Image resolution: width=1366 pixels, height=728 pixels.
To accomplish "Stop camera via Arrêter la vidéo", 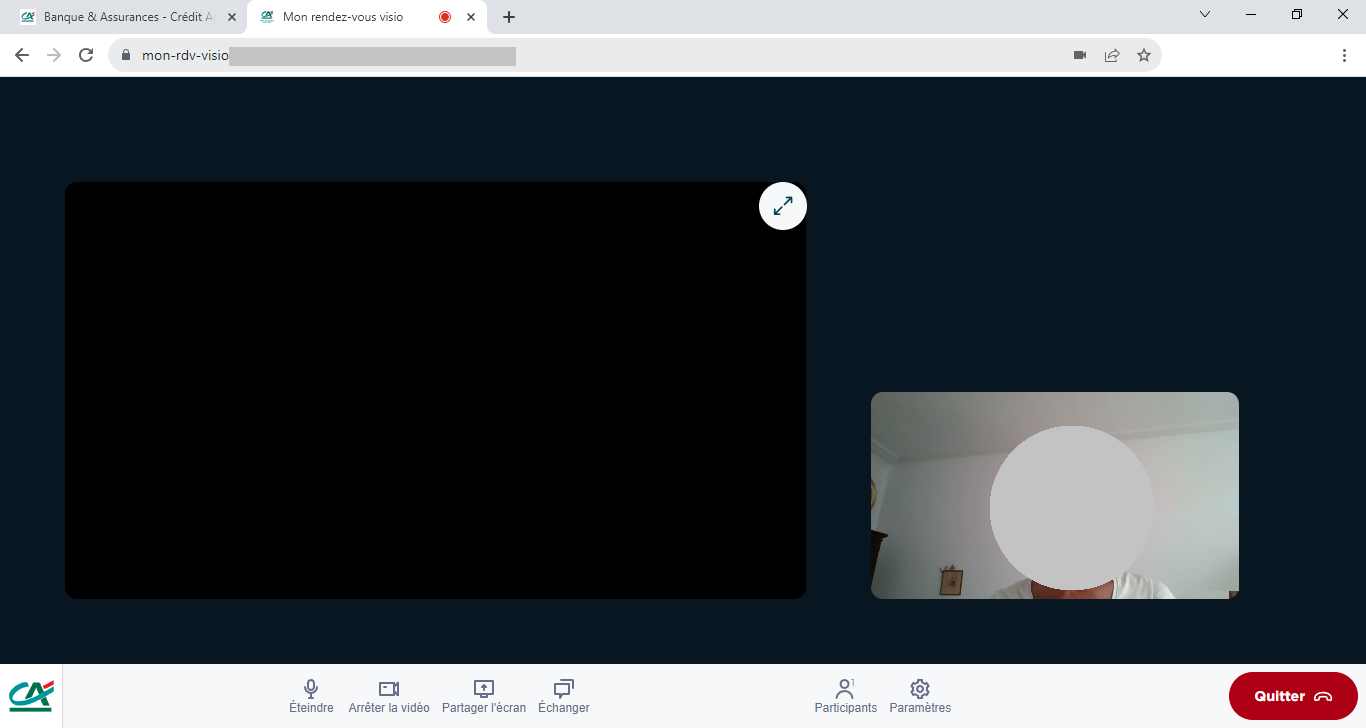I will (x=389, y=696).
